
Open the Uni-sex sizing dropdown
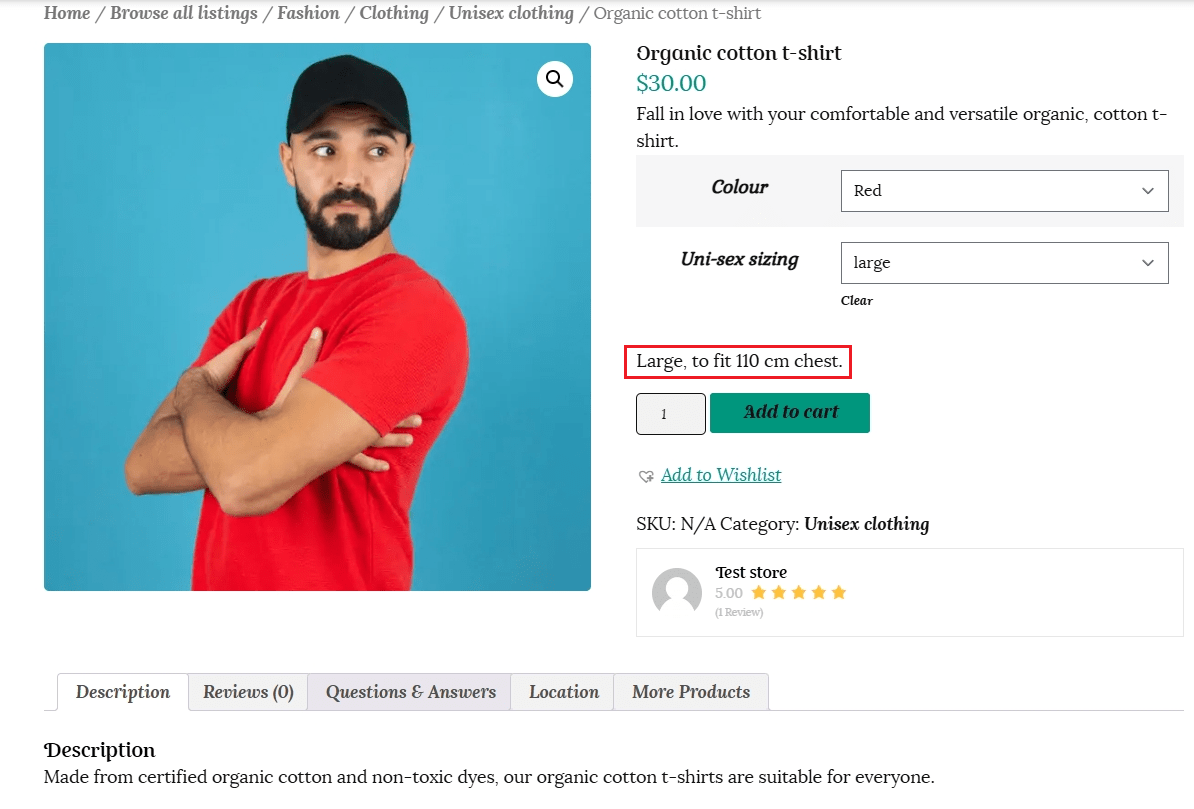coord(1004,263)
